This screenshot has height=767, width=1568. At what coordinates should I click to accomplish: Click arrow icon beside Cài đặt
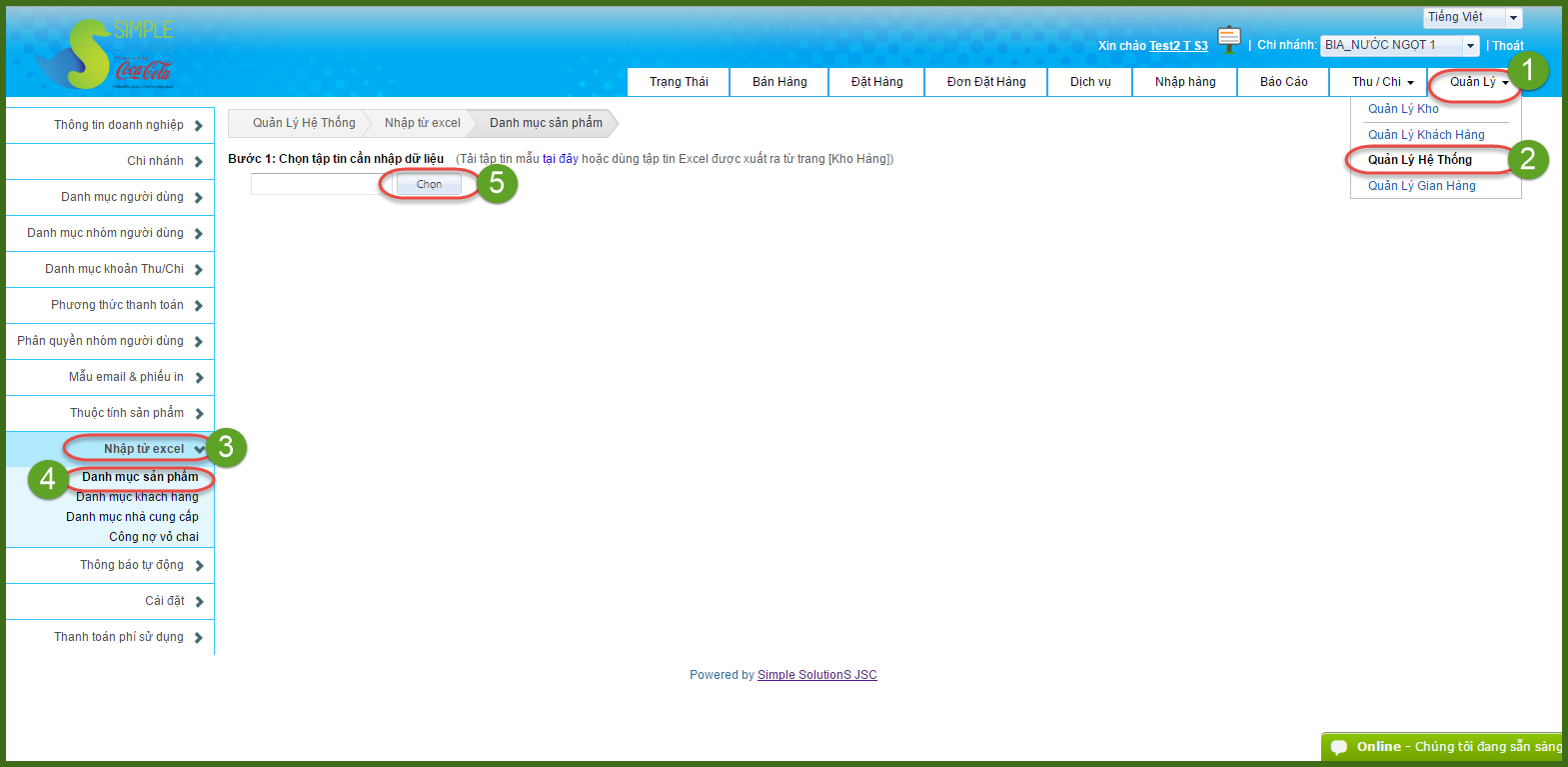[199, 602]
